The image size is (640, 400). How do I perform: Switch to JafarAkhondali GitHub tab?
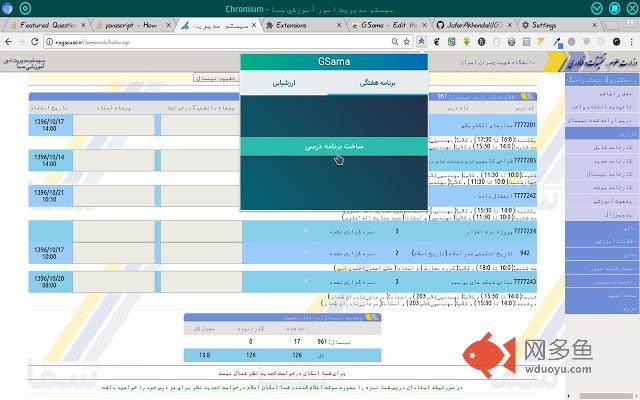point(474,25)
